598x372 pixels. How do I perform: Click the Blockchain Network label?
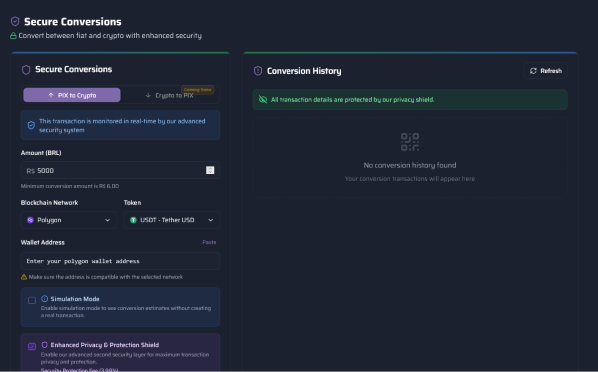click(50, 203)
